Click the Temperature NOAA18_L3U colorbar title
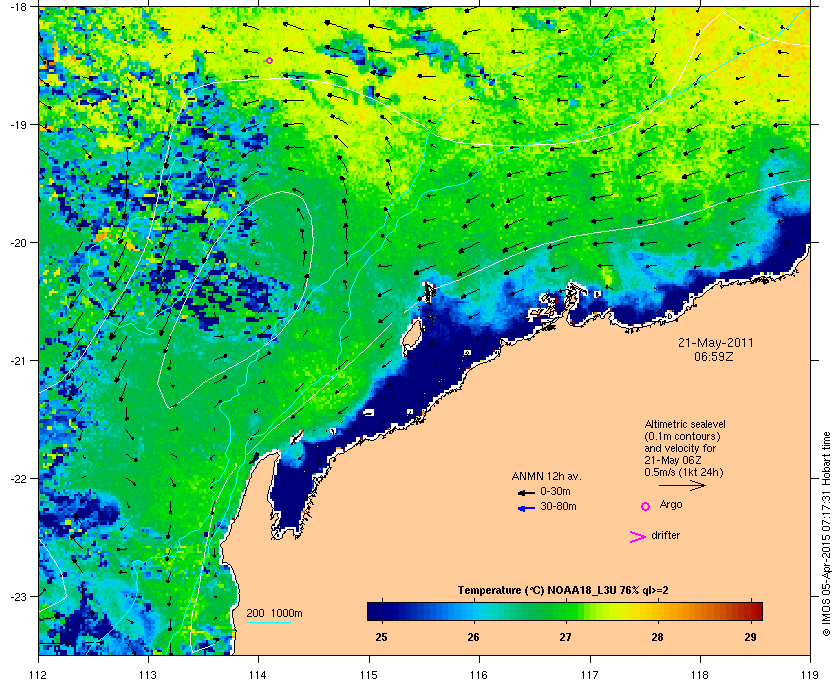 562,591
